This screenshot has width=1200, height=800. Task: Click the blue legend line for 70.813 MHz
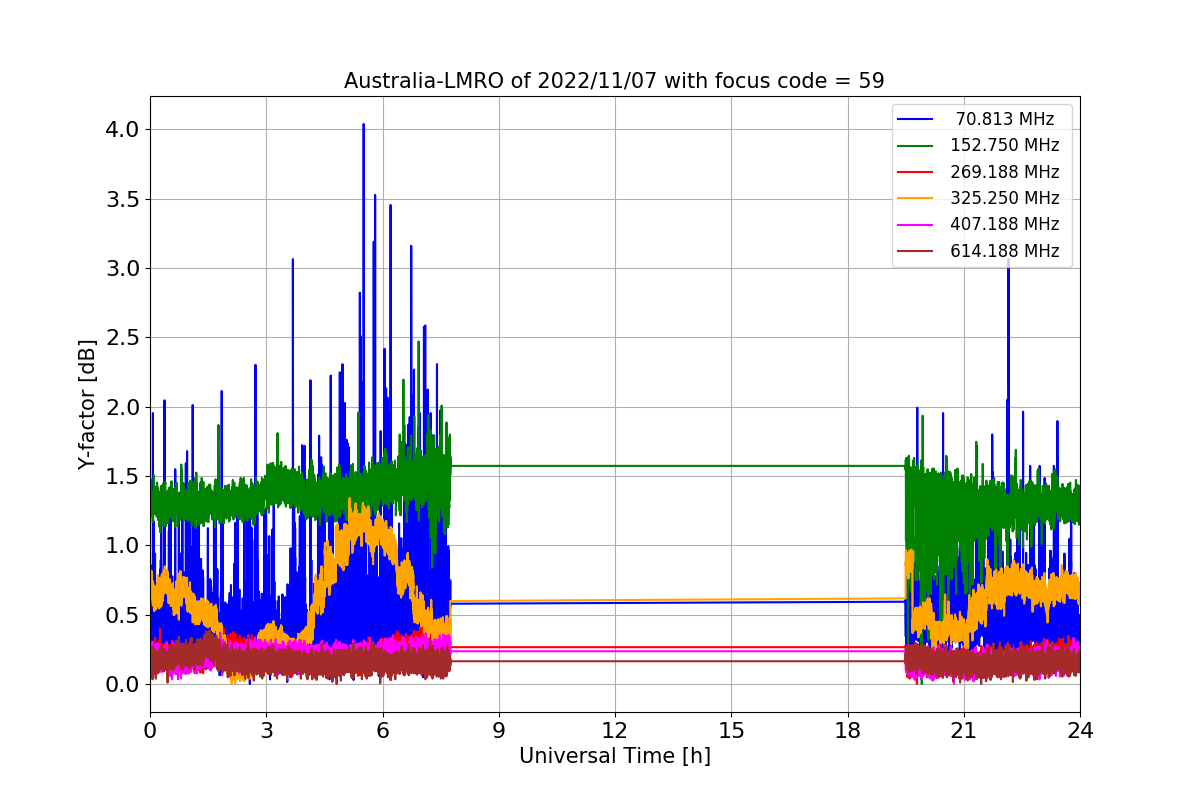pyautogui.click(x=916, y=119)
